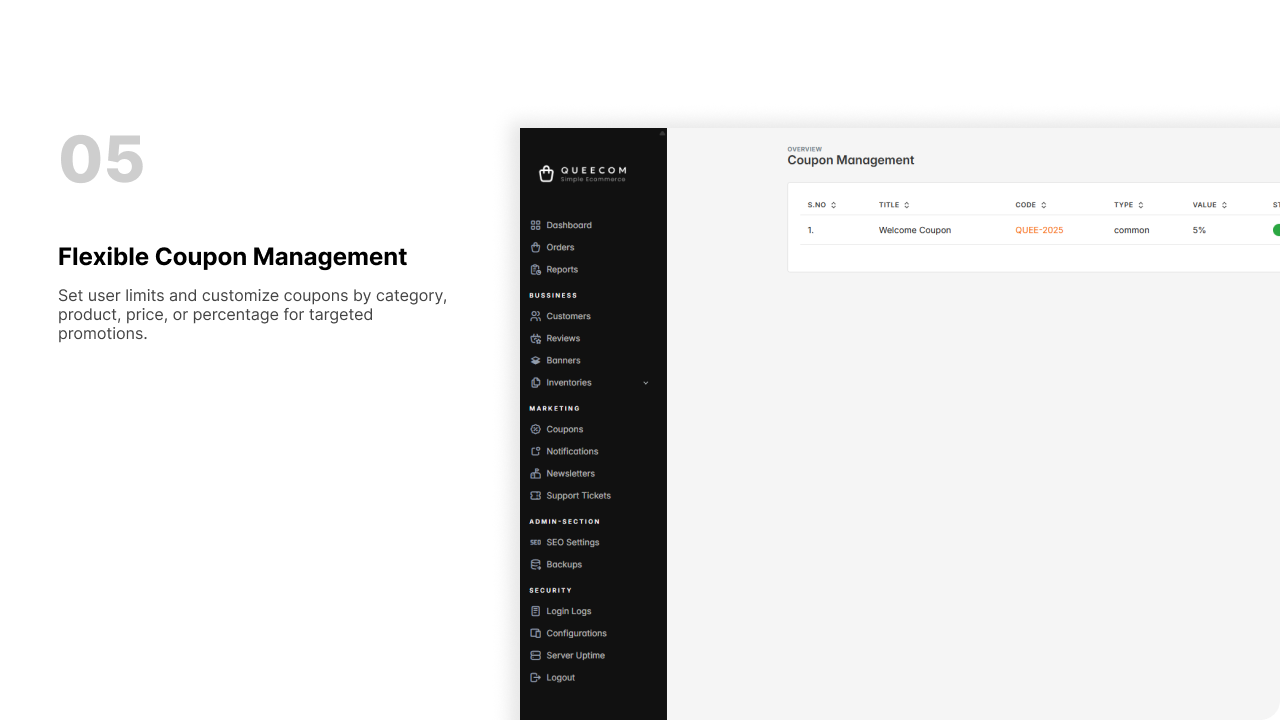Sort coupons by TITLE column

(906, 205)
